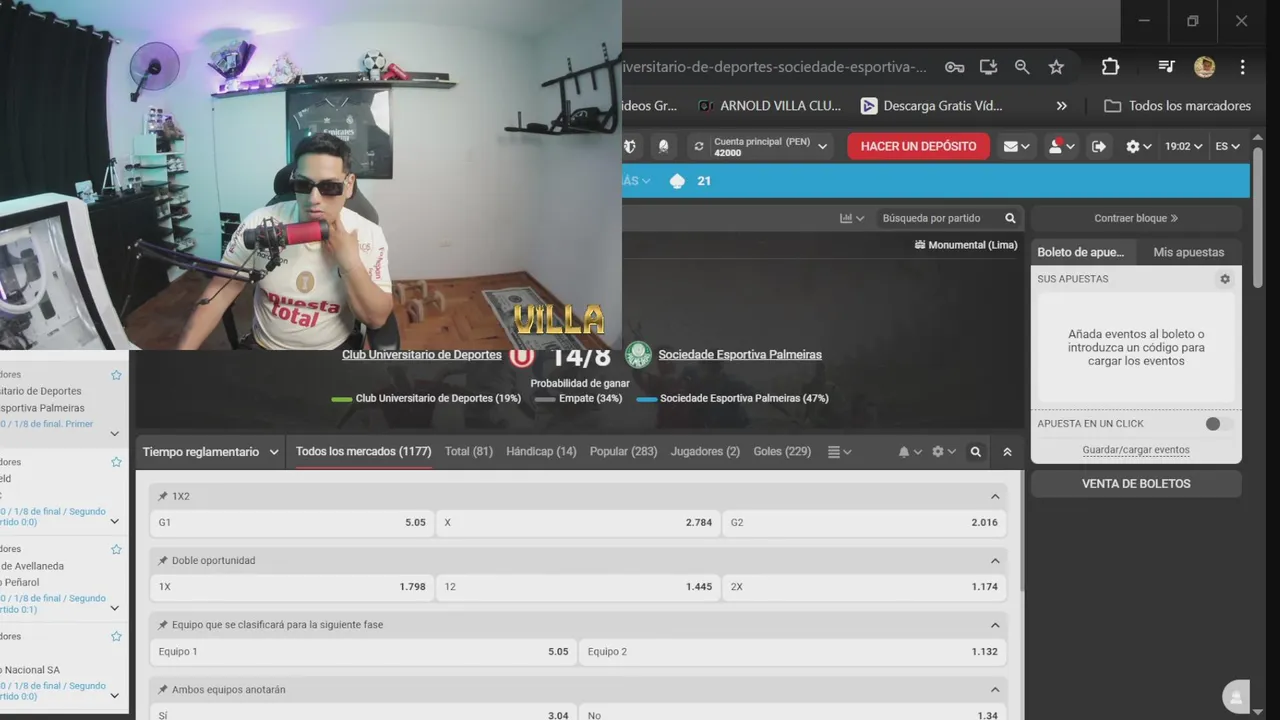The image size is (1280, 720).
Task: Open the ES language dropdown
Action: [x=1227, y=146]
